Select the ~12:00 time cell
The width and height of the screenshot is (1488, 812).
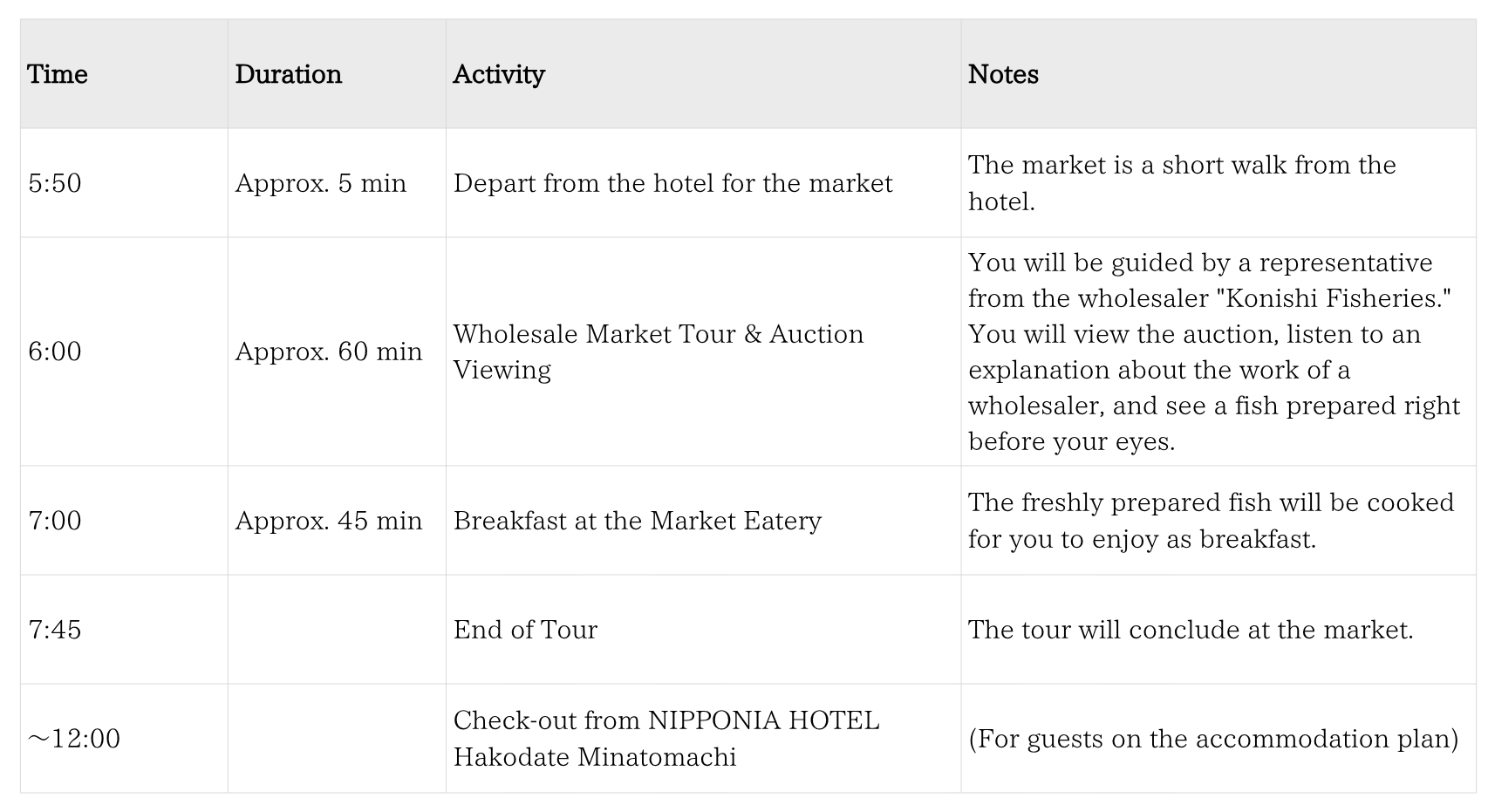pos(74,739)
